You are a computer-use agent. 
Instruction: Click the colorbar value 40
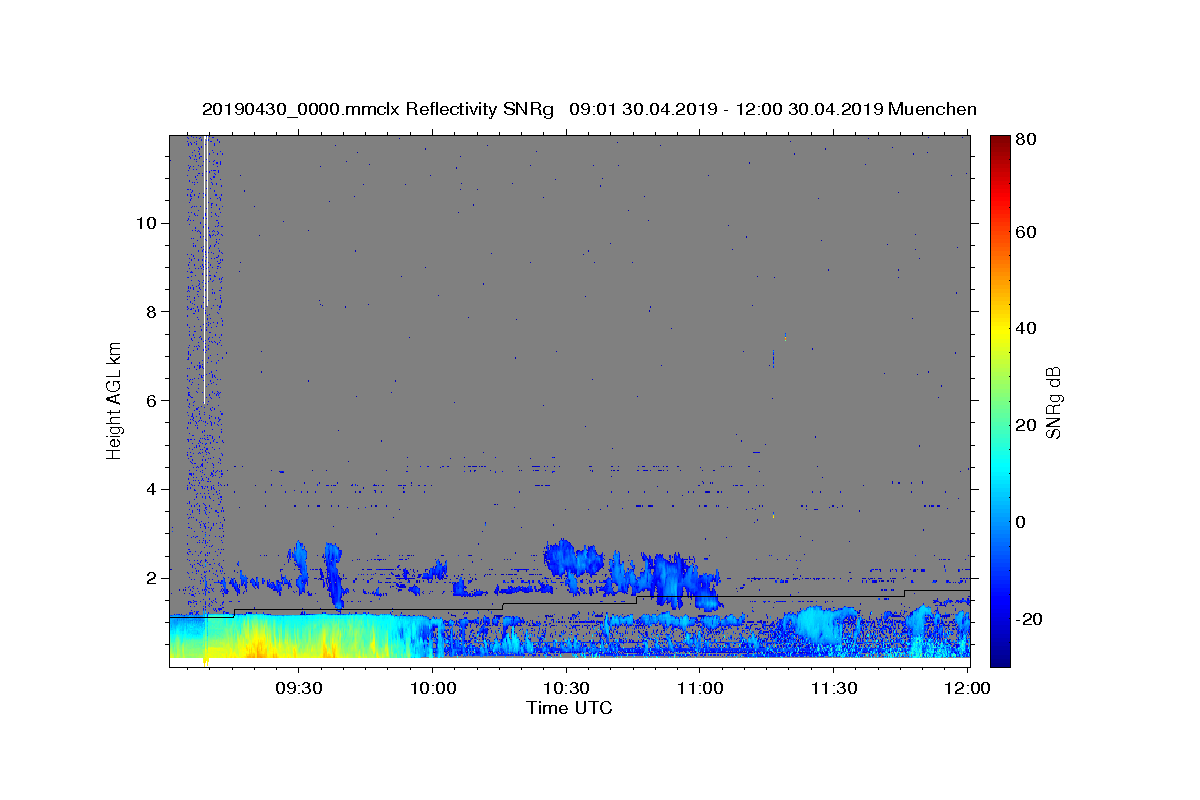(x=1026, y=328)
